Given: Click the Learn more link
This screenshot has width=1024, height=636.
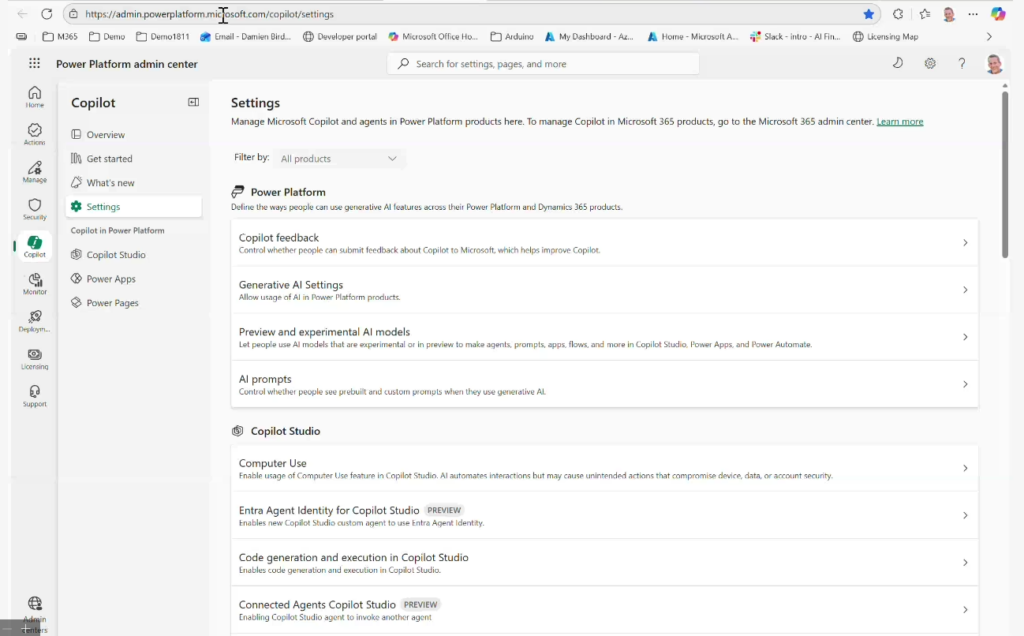Looking at the screenshot, I should point(899,121).
